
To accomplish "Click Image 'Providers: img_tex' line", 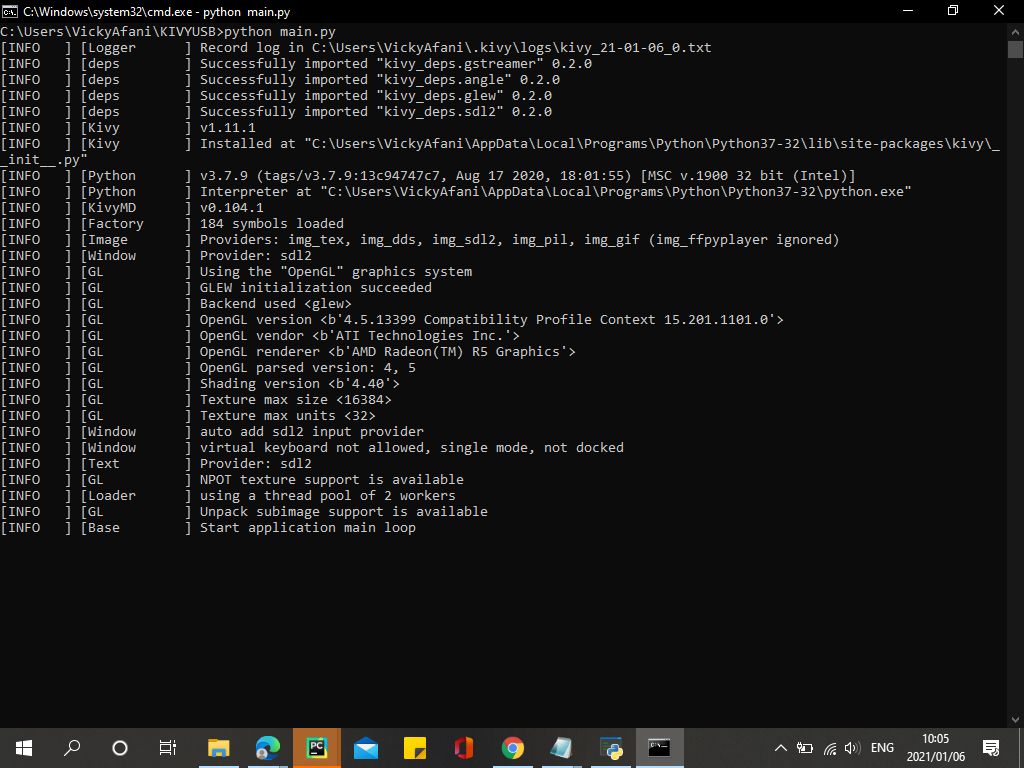I will [420, 240].
